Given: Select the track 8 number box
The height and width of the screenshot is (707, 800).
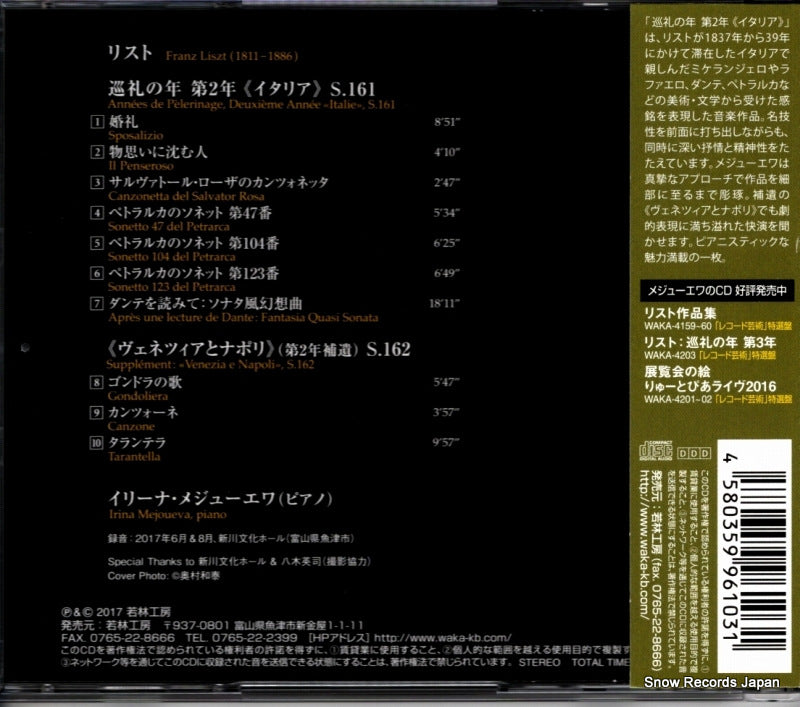Looking at the screenshot, I should 96,382.
